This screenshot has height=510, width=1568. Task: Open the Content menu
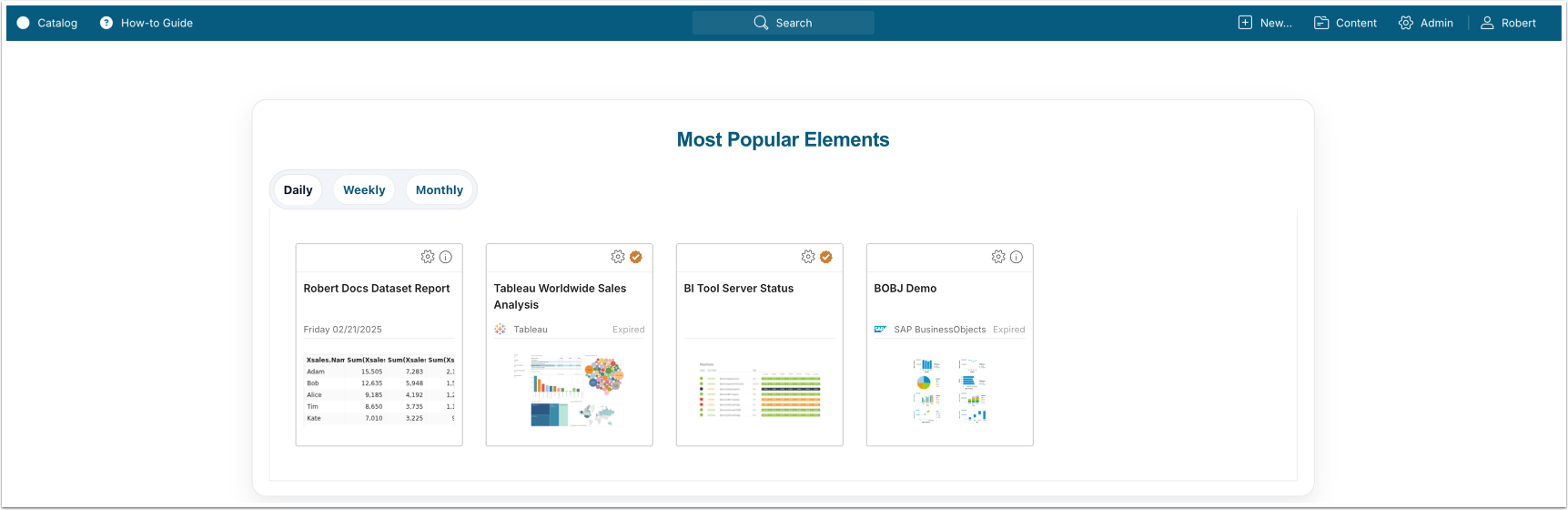(1345, 23)
